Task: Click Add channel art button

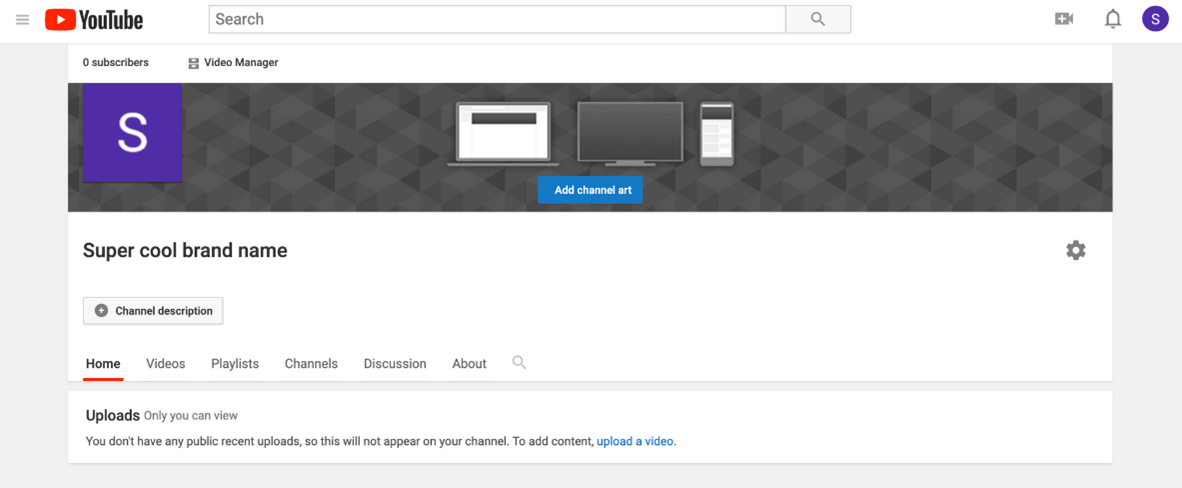Action: pyautogui.click(x=590, y=190)
